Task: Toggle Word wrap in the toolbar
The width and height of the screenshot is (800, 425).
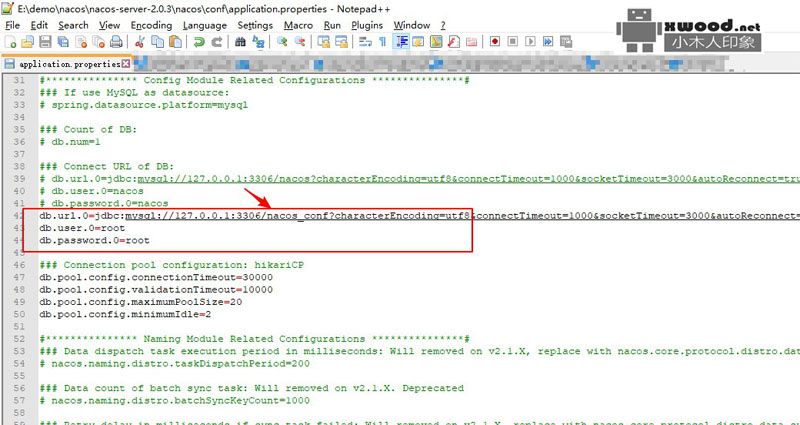Action: [x=366, y=42]
